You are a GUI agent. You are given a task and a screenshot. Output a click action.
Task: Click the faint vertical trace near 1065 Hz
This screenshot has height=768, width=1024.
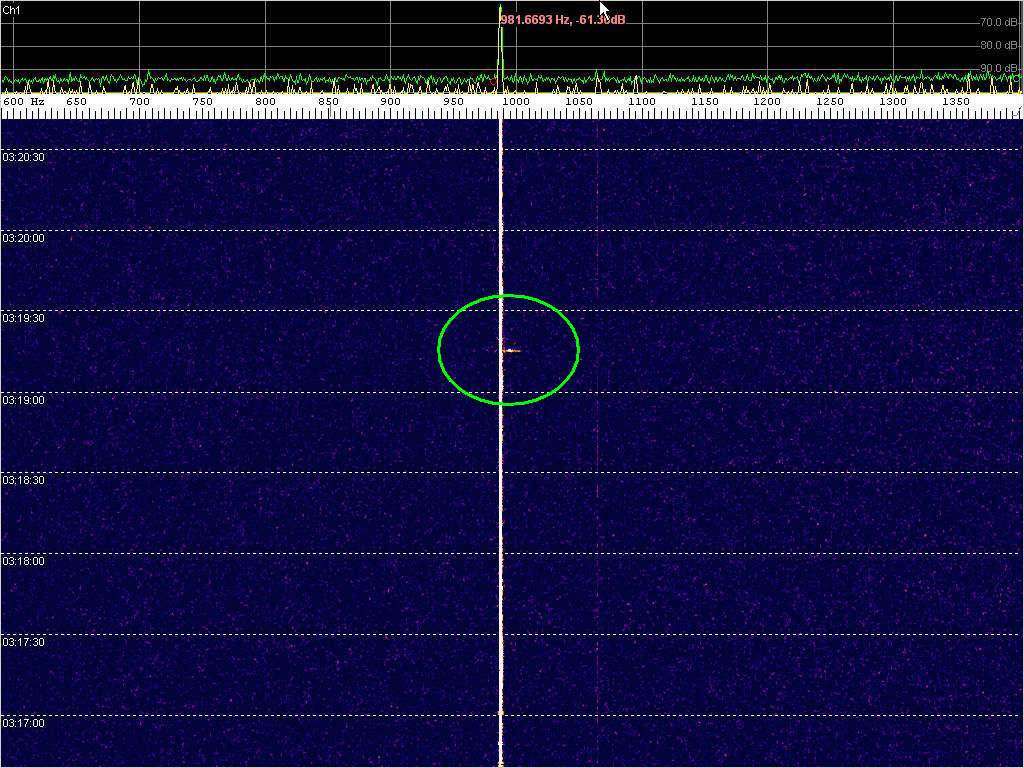coord(598,400)
